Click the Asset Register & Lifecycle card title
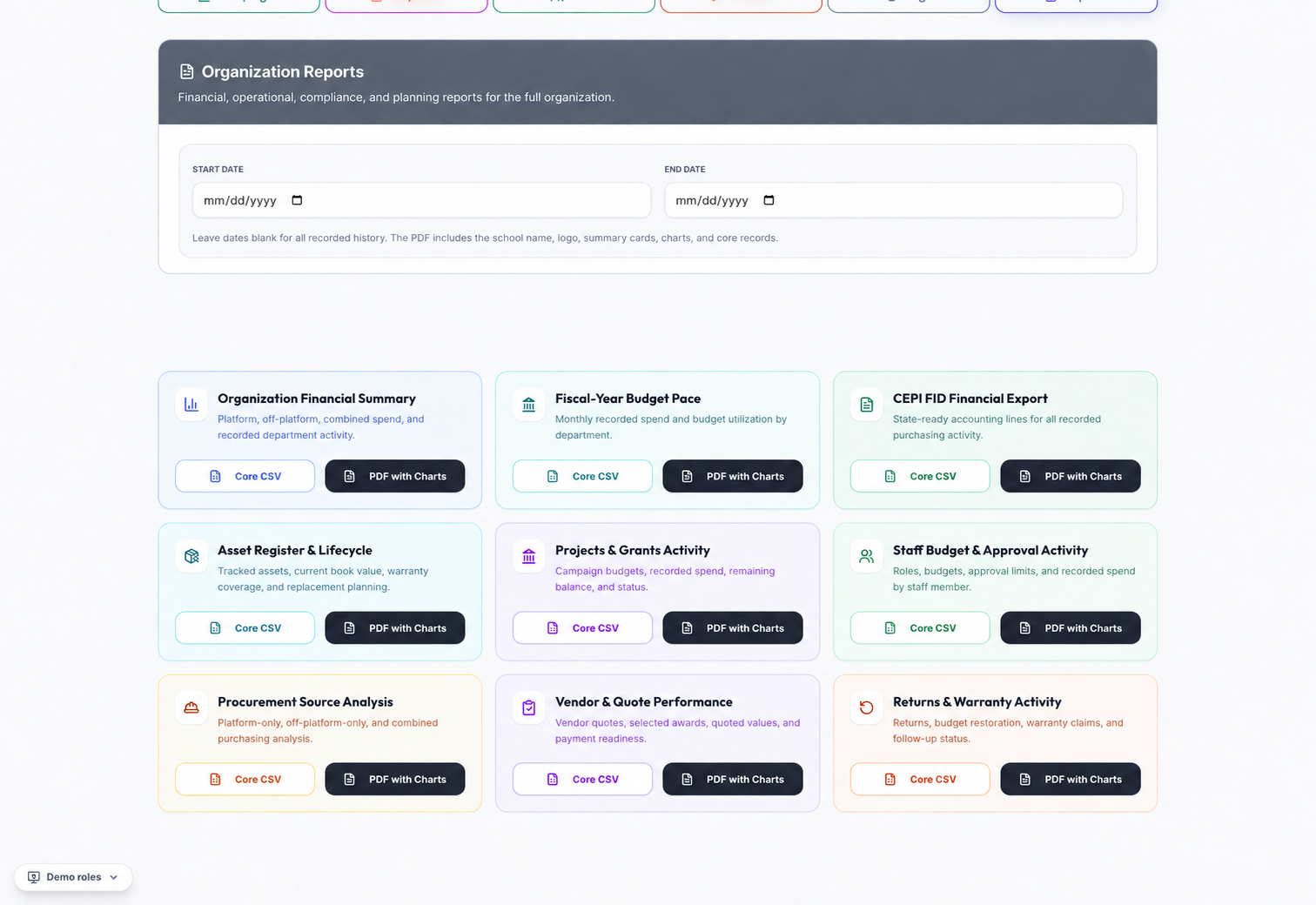1316x905 pixels. tap(295, 550)
